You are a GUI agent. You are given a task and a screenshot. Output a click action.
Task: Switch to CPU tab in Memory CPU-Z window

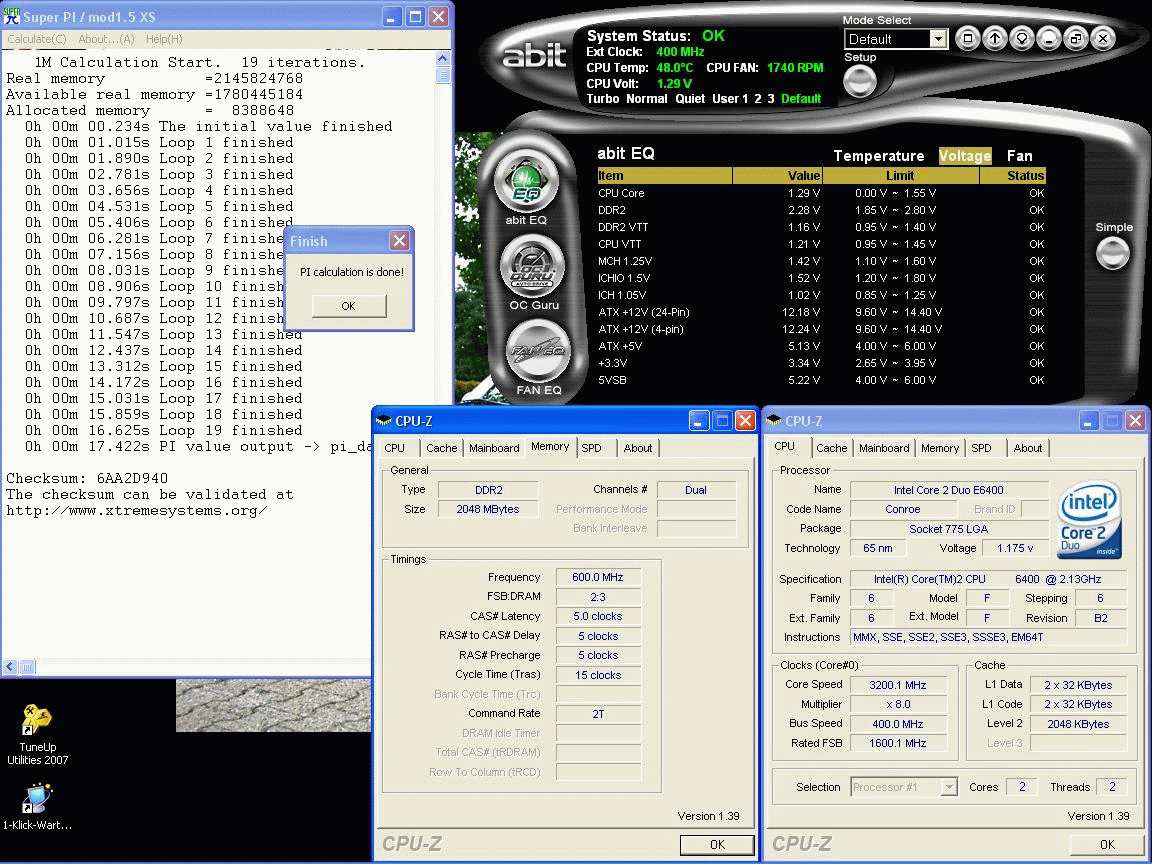pos(395,448)
